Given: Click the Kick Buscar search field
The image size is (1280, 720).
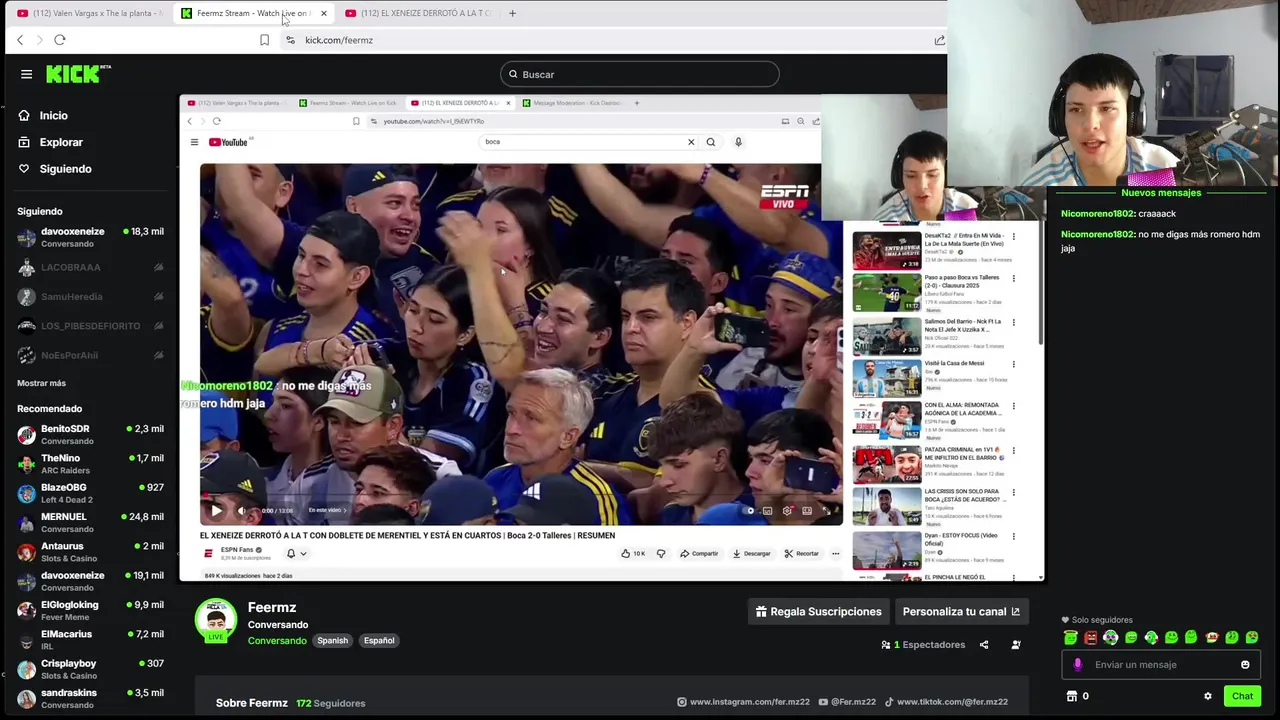Looking at the screenshot, I should click(x=640, y=74).
